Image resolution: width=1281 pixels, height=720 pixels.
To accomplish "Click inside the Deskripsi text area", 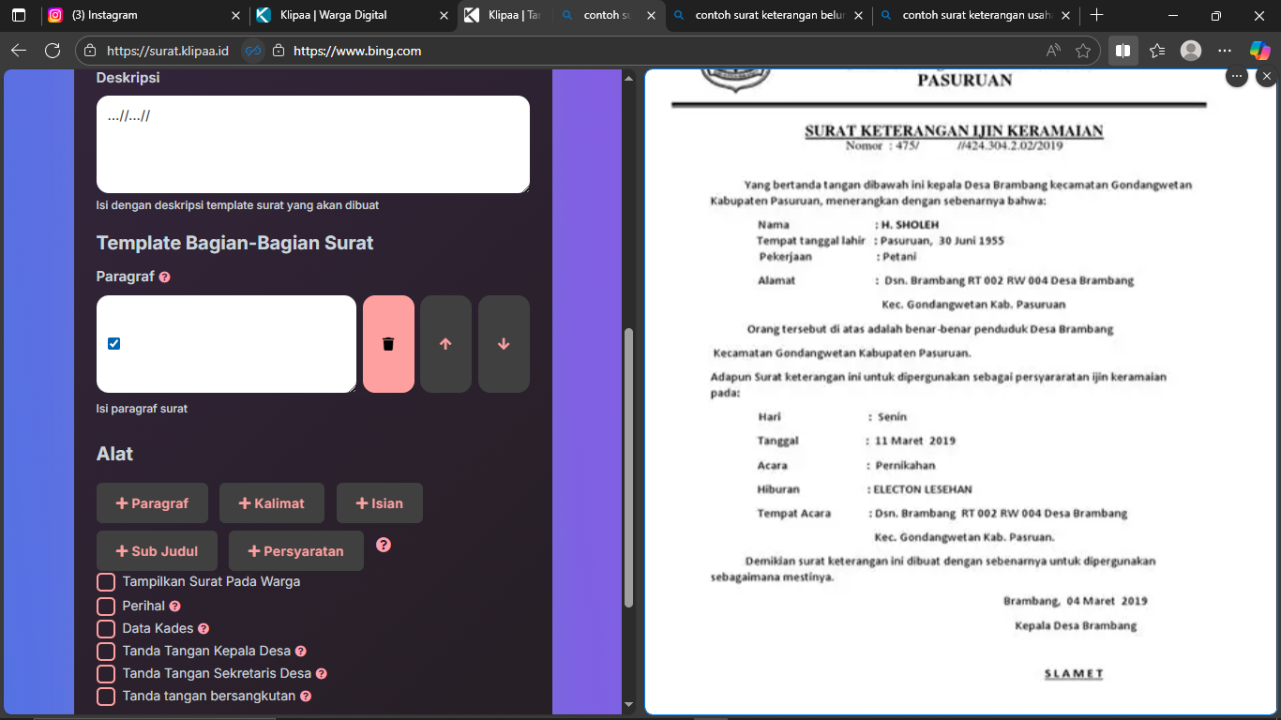I will click(312, 145).
